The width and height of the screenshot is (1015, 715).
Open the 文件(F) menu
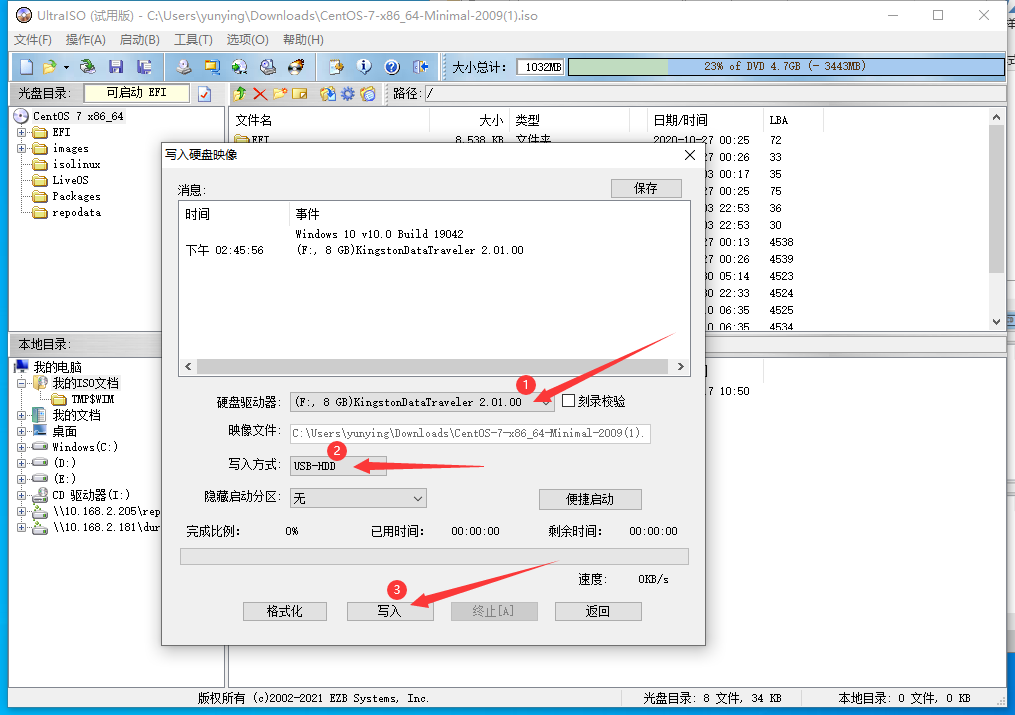pos(32,39)
